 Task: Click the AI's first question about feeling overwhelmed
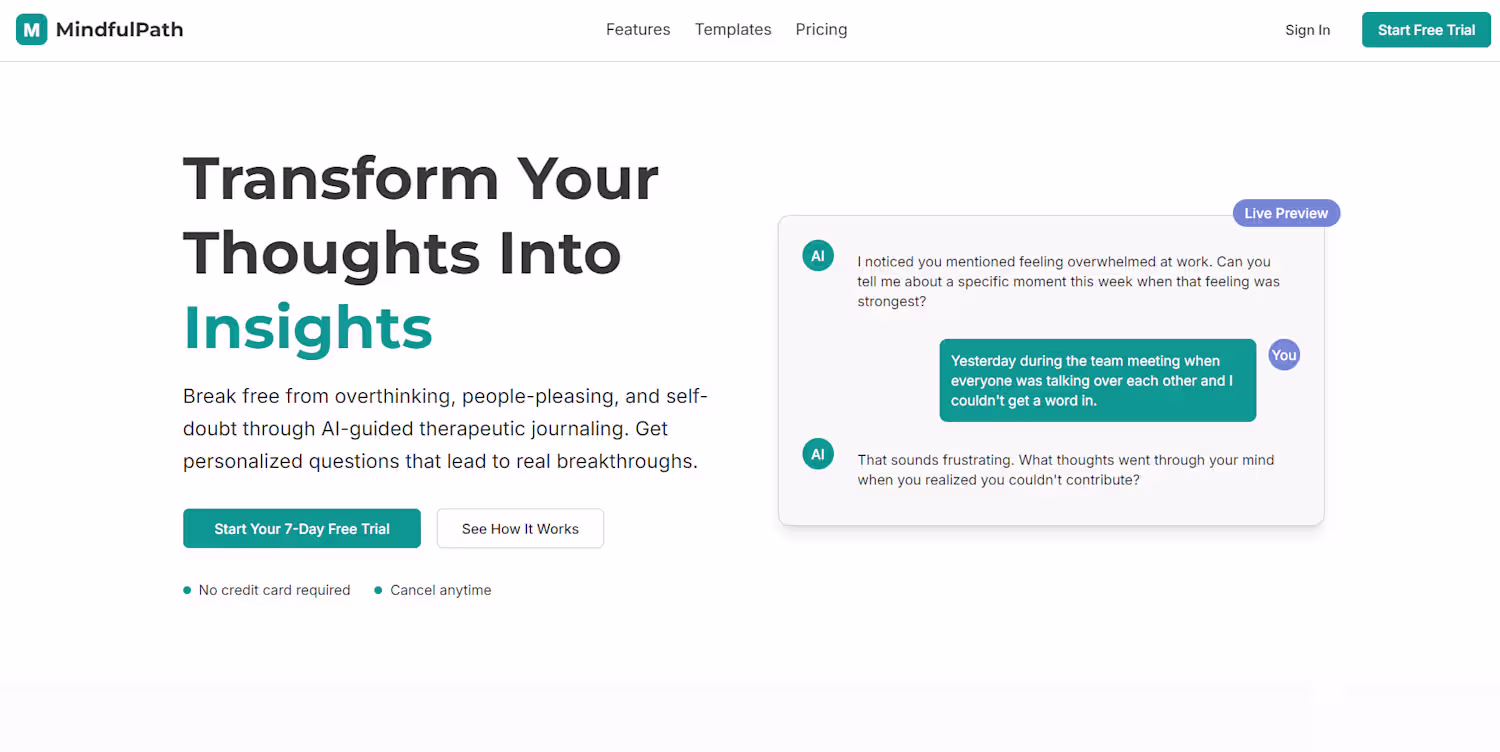pos(1068,282)
